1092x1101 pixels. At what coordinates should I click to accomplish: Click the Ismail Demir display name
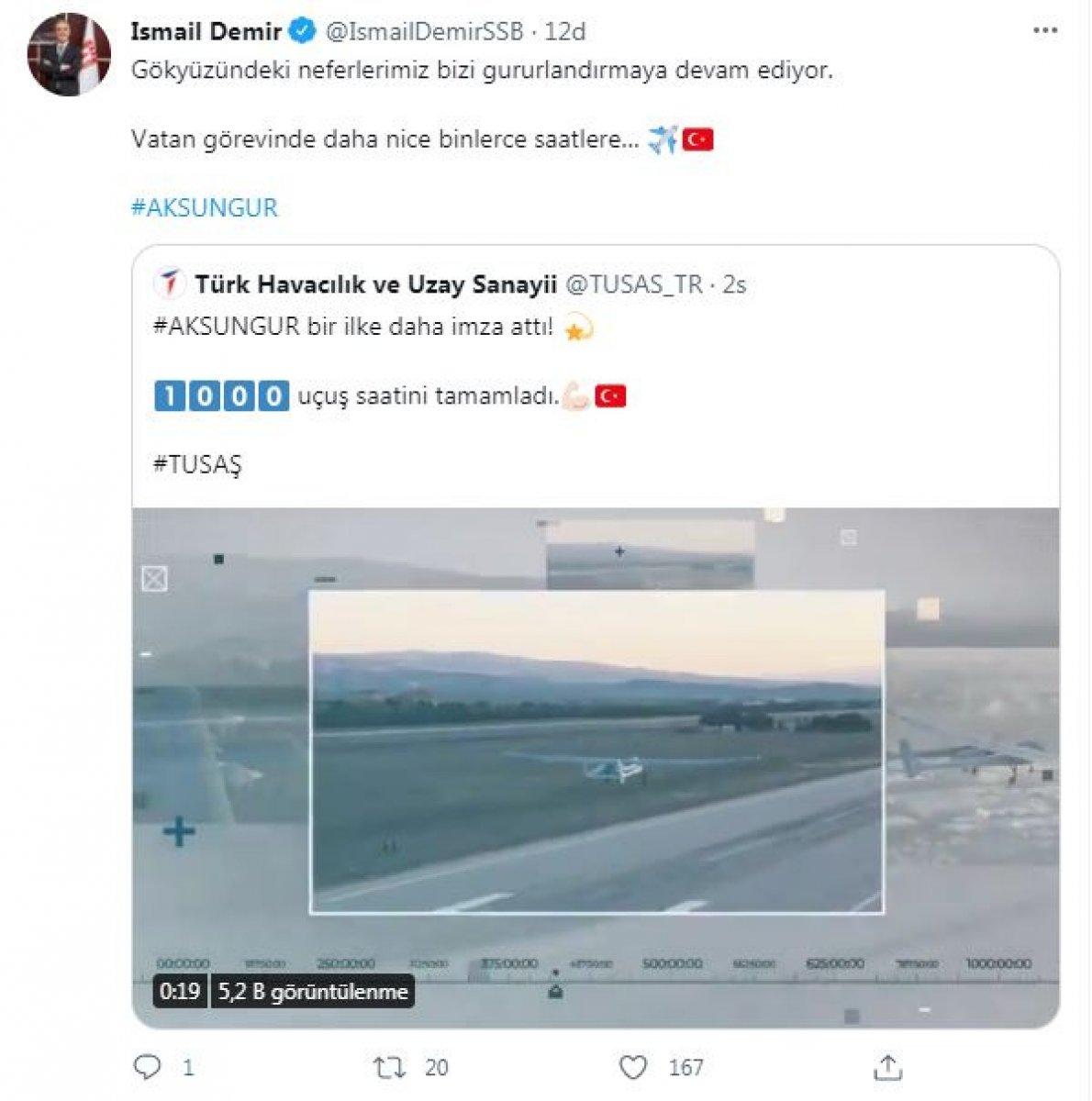click(206, 32)
